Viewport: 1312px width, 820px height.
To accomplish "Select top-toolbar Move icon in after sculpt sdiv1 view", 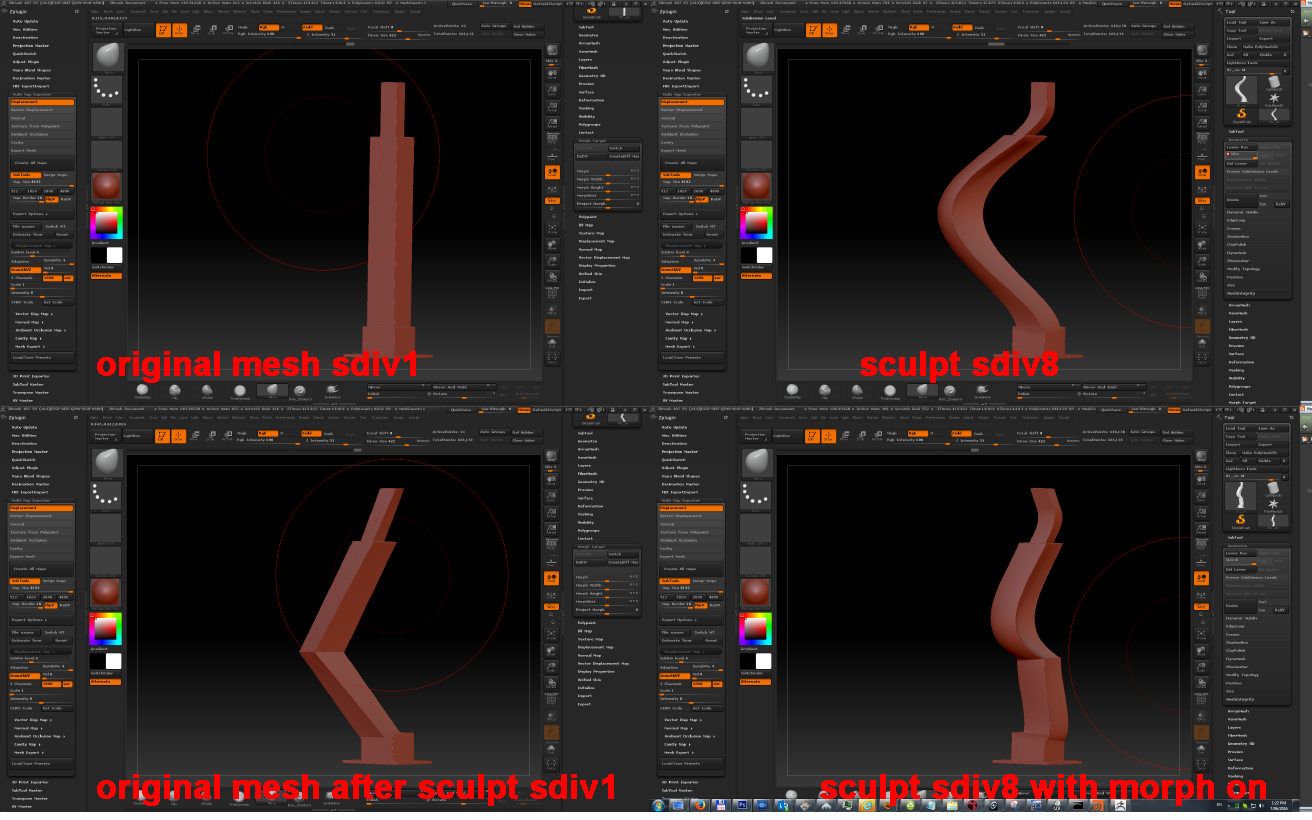I will (196, 436).
